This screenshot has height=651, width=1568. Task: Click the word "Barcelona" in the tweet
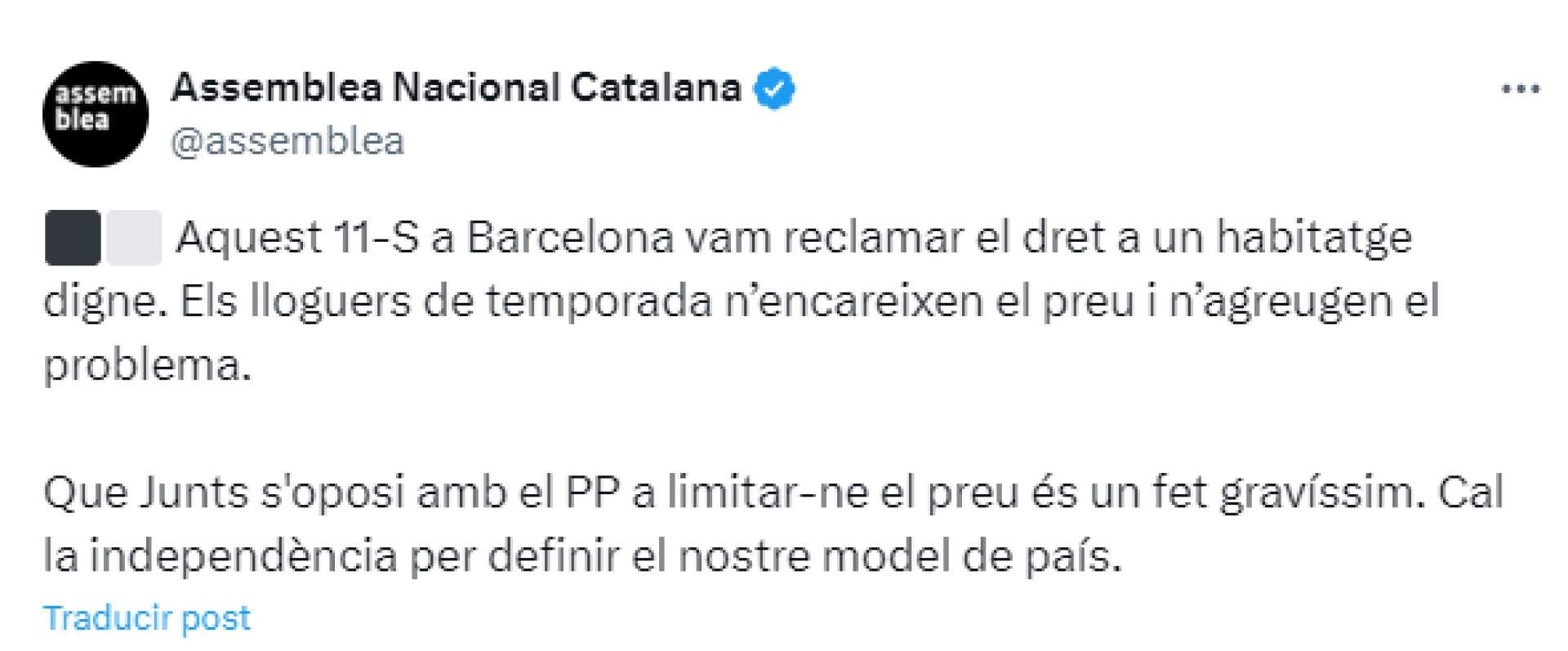[570, 238]
